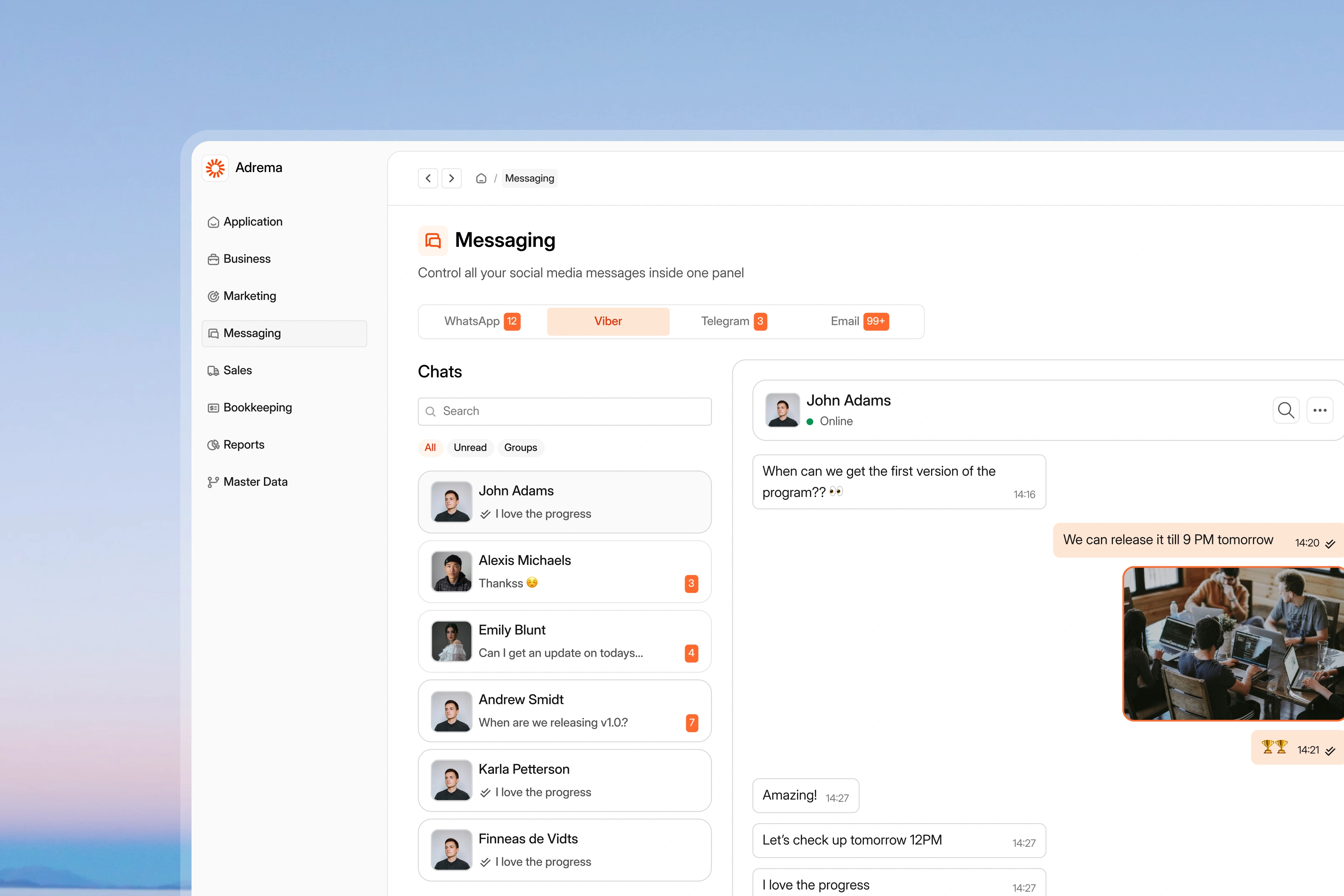
Task: Open the Emily Blunt conversation
Action: (564, 641)
